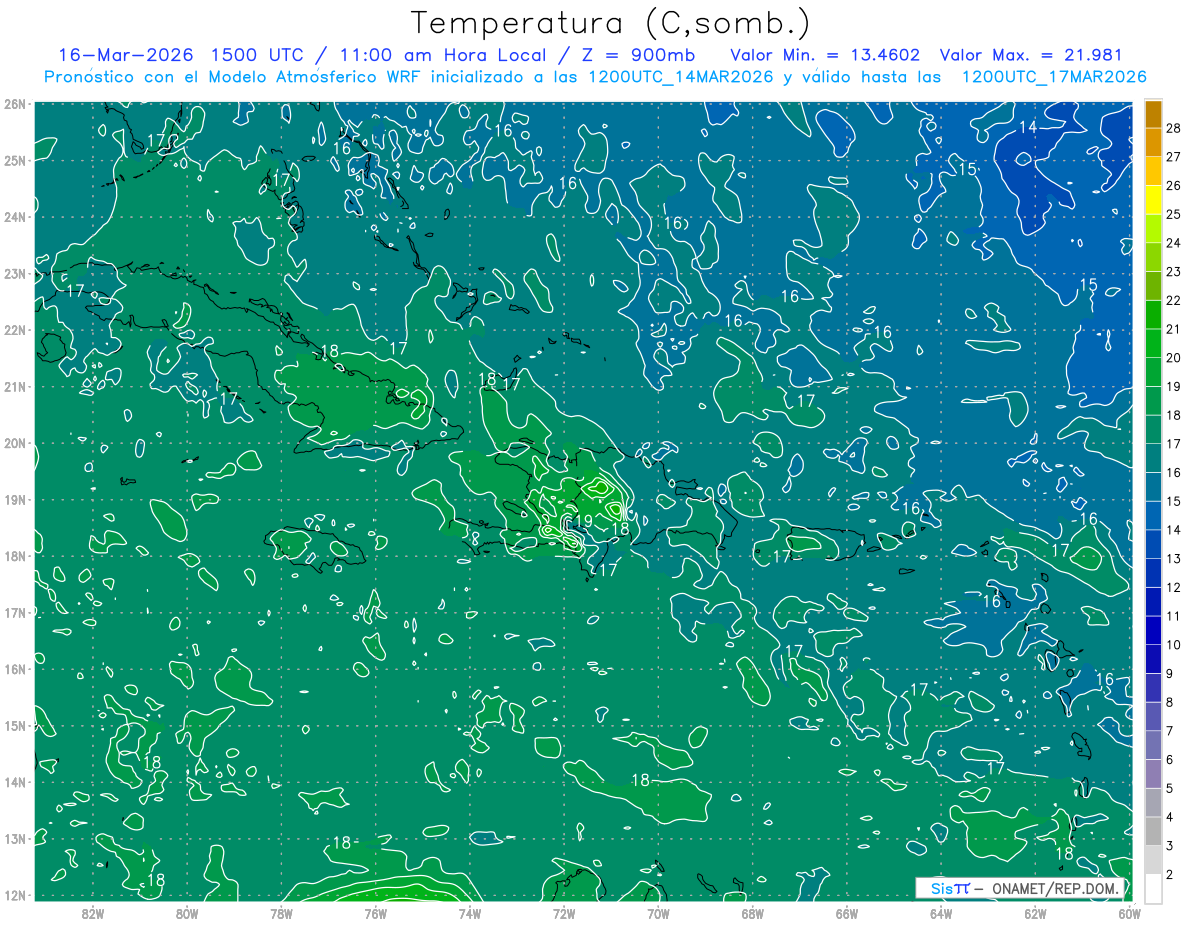Image resolution: width=1200 pixels, height=927 pixels.
Task: Click the 62W longitude axis label
Action: coord(1035,914)
